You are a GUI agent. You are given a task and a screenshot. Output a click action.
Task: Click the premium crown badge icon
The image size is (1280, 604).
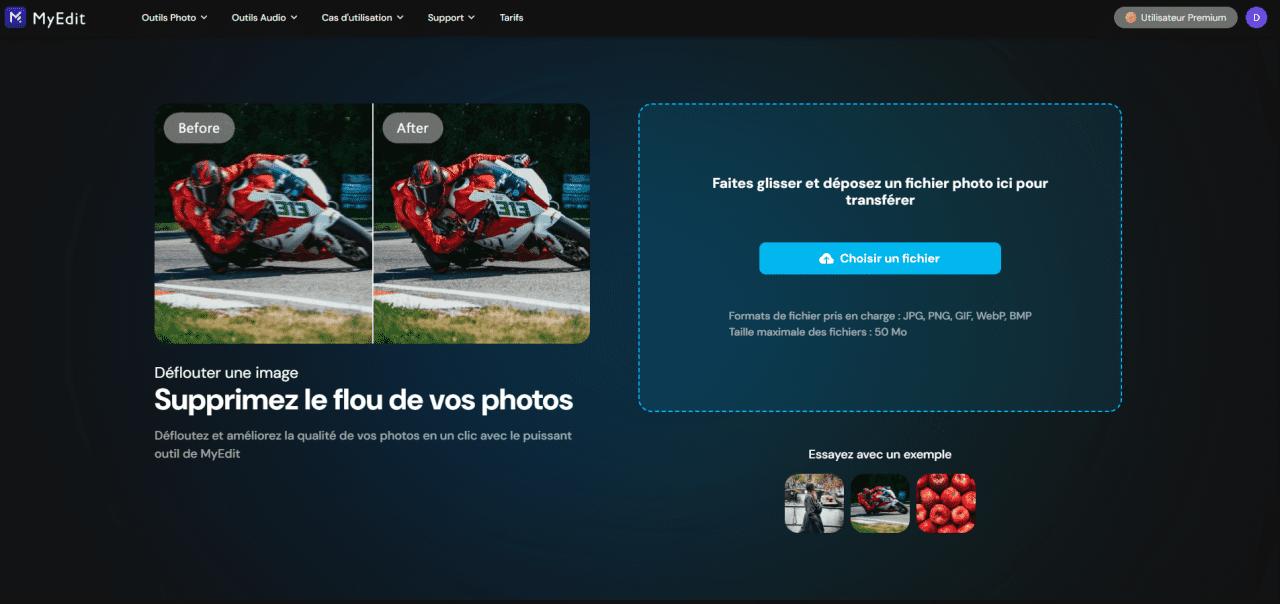click(x=1131, y=17)
